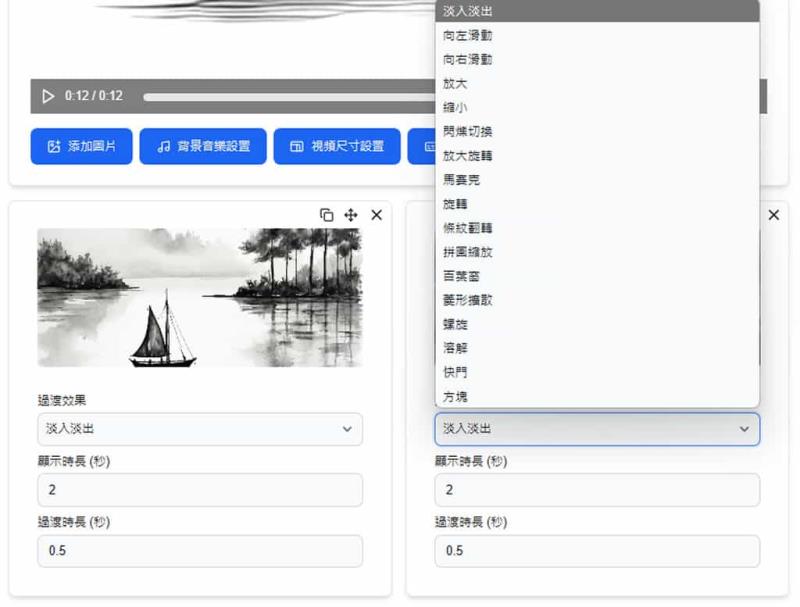Choose 縮小 transition option
Screen dimensions: 800x607
click(597, 107)
